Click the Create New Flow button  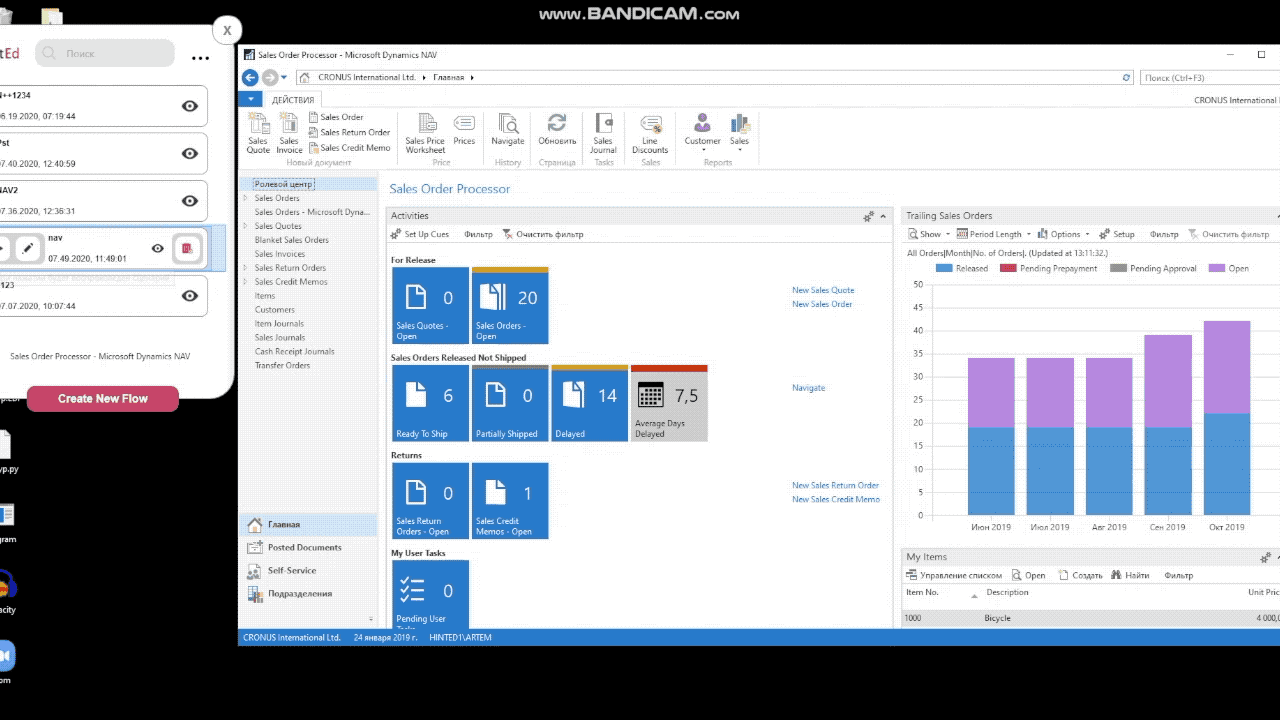click(103, 399)
